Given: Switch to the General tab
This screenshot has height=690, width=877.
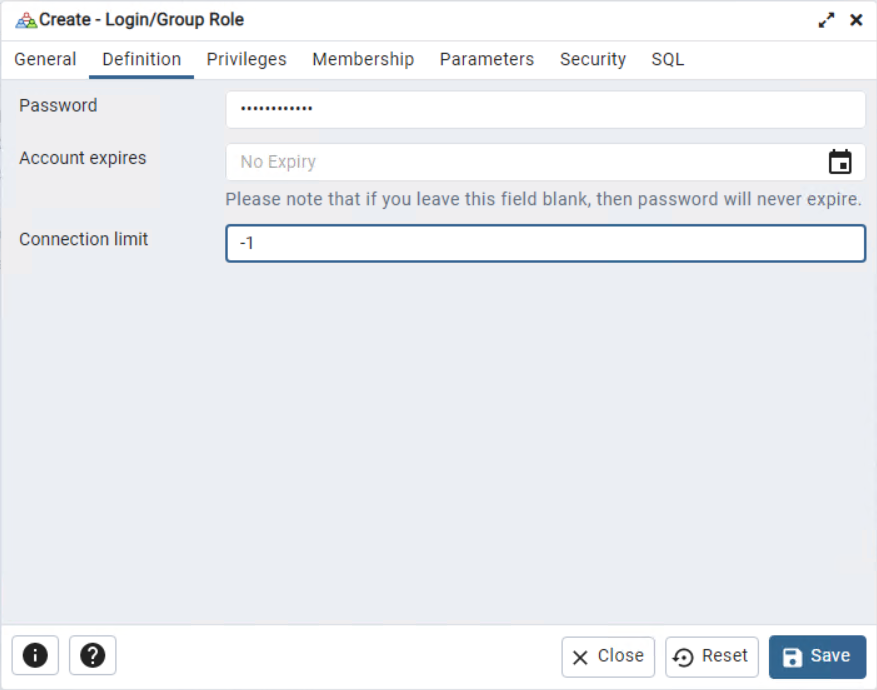Looking at the screenshot, I should pyautogui.click(x=45, y=60).
